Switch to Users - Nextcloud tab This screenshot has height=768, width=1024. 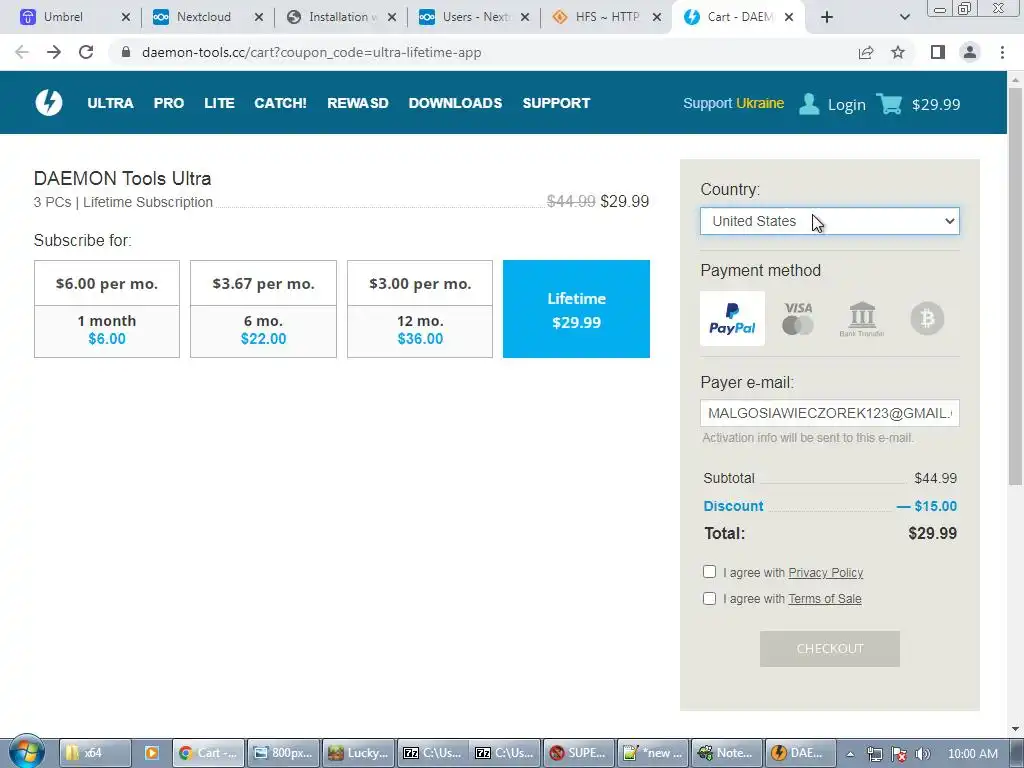[x=473, y=17]
